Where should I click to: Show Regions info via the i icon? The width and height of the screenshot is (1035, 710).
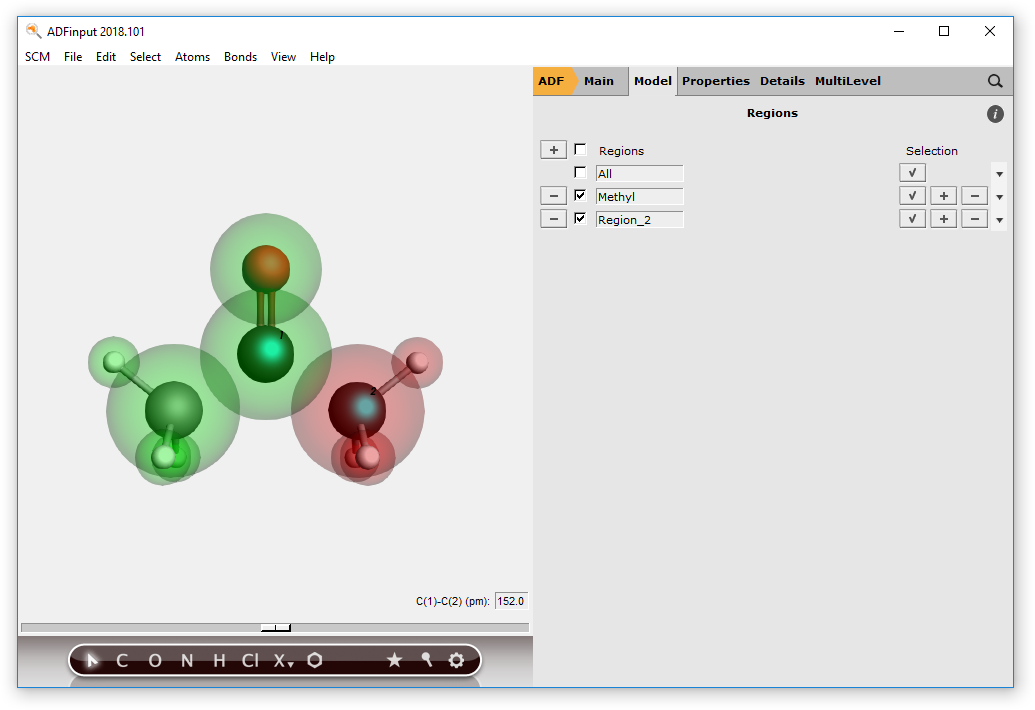point(995,114)
